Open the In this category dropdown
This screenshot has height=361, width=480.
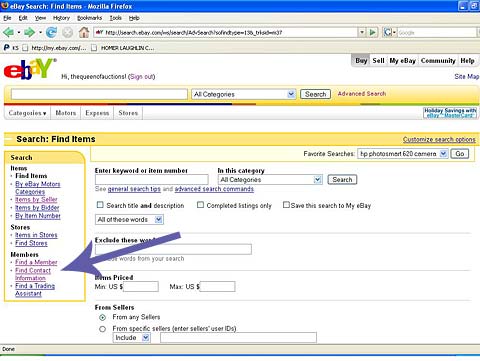tap(318, 180)
